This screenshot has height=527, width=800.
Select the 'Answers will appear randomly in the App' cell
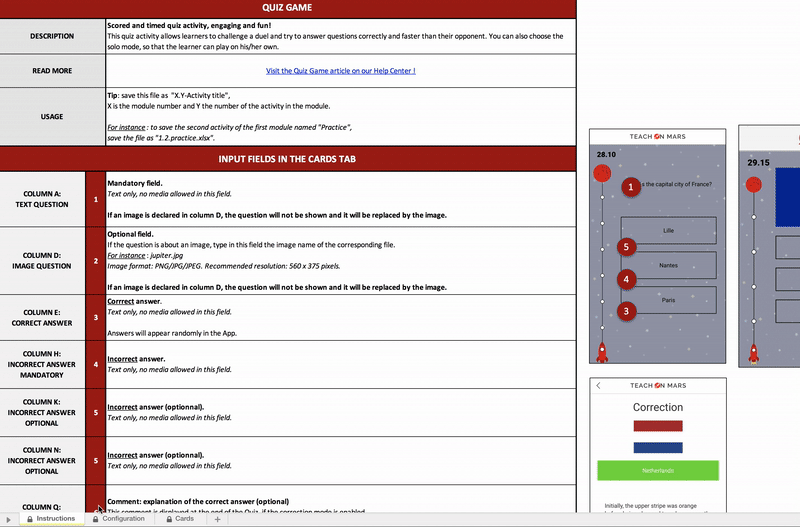341,317
